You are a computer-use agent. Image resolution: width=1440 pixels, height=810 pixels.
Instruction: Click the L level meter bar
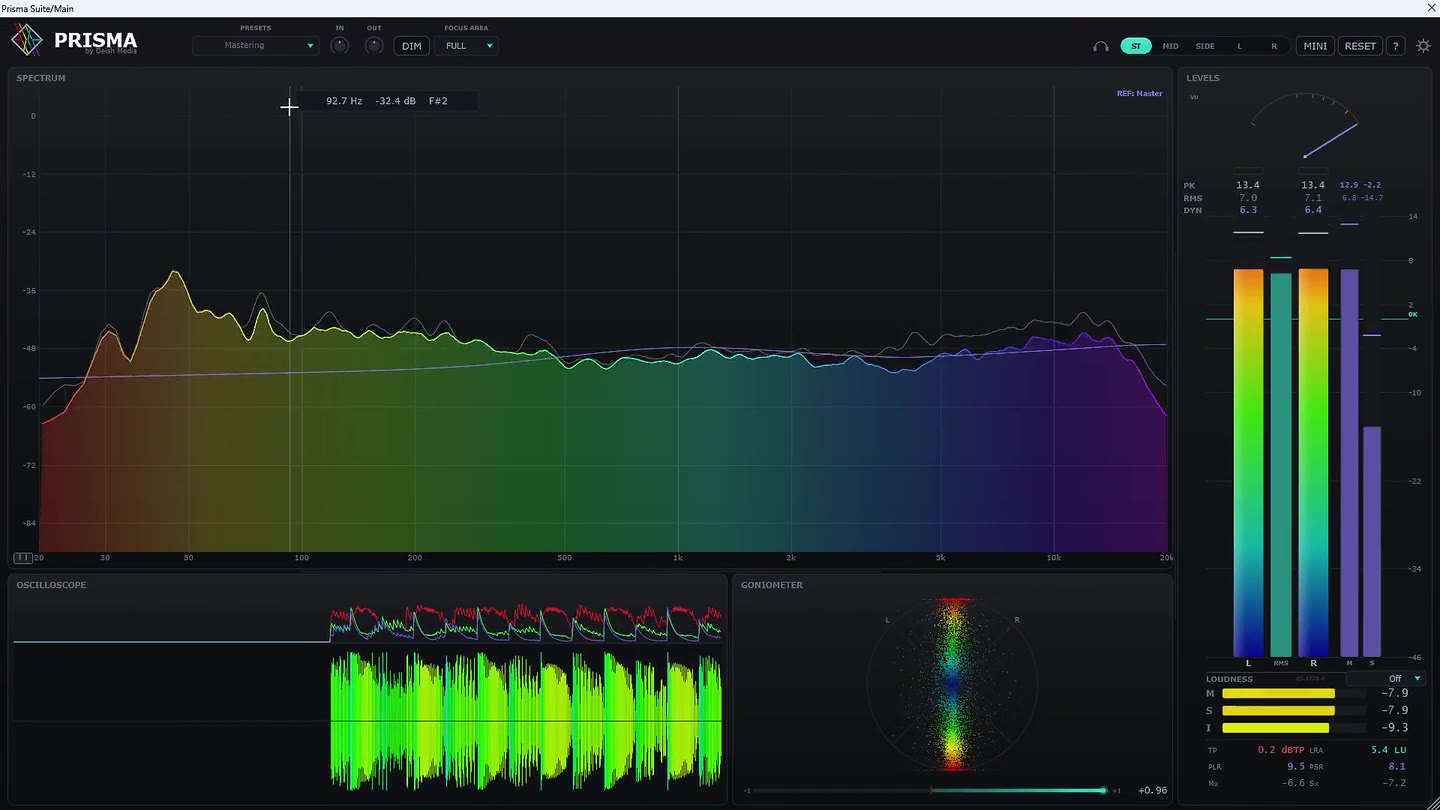point(1248,462)
